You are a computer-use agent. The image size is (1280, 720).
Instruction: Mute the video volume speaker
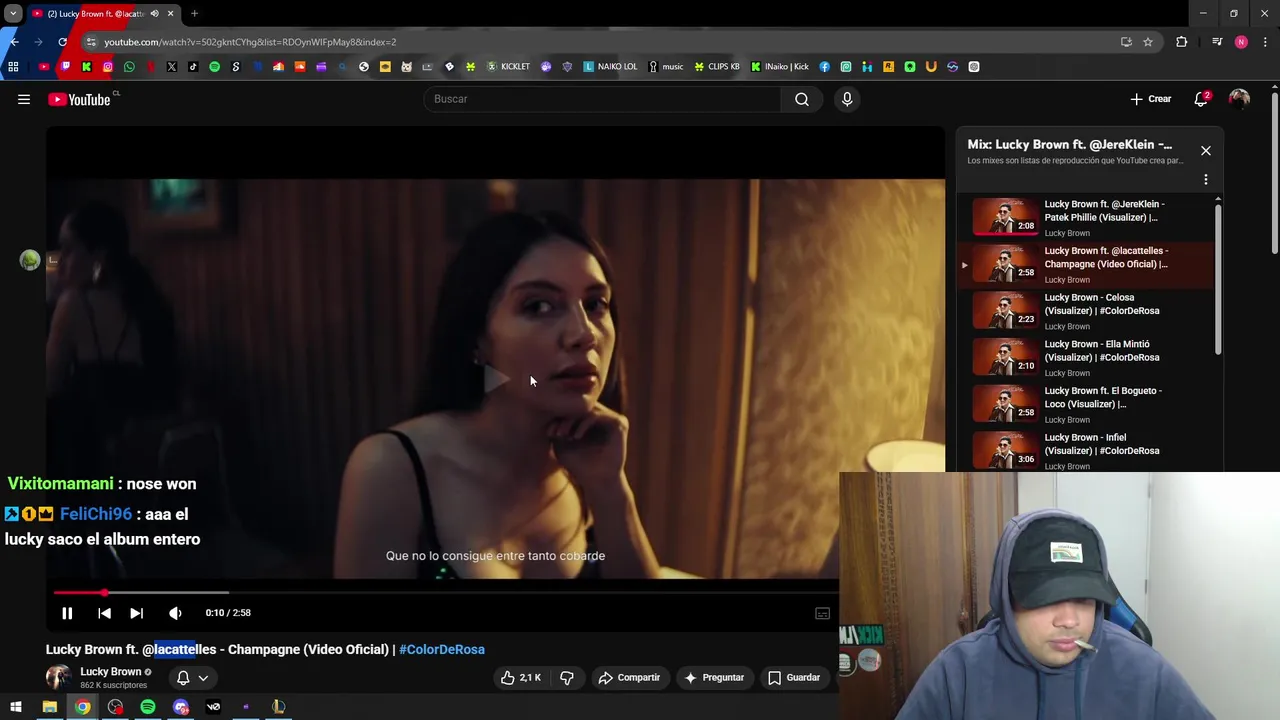point(175,613)
